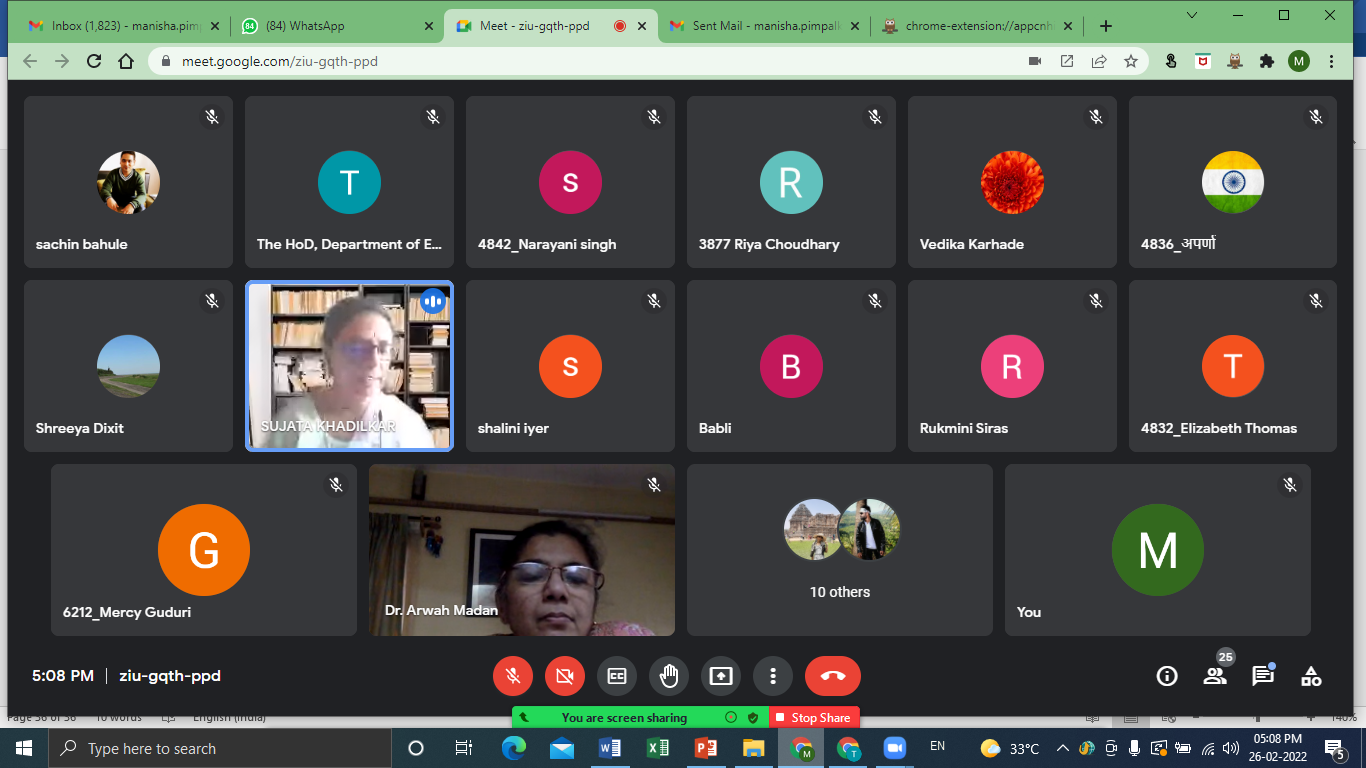This screenshot has height=768, width=1366.
Task: Click Stop Share button
Action: pyautogui.click(x=814, y=717)
